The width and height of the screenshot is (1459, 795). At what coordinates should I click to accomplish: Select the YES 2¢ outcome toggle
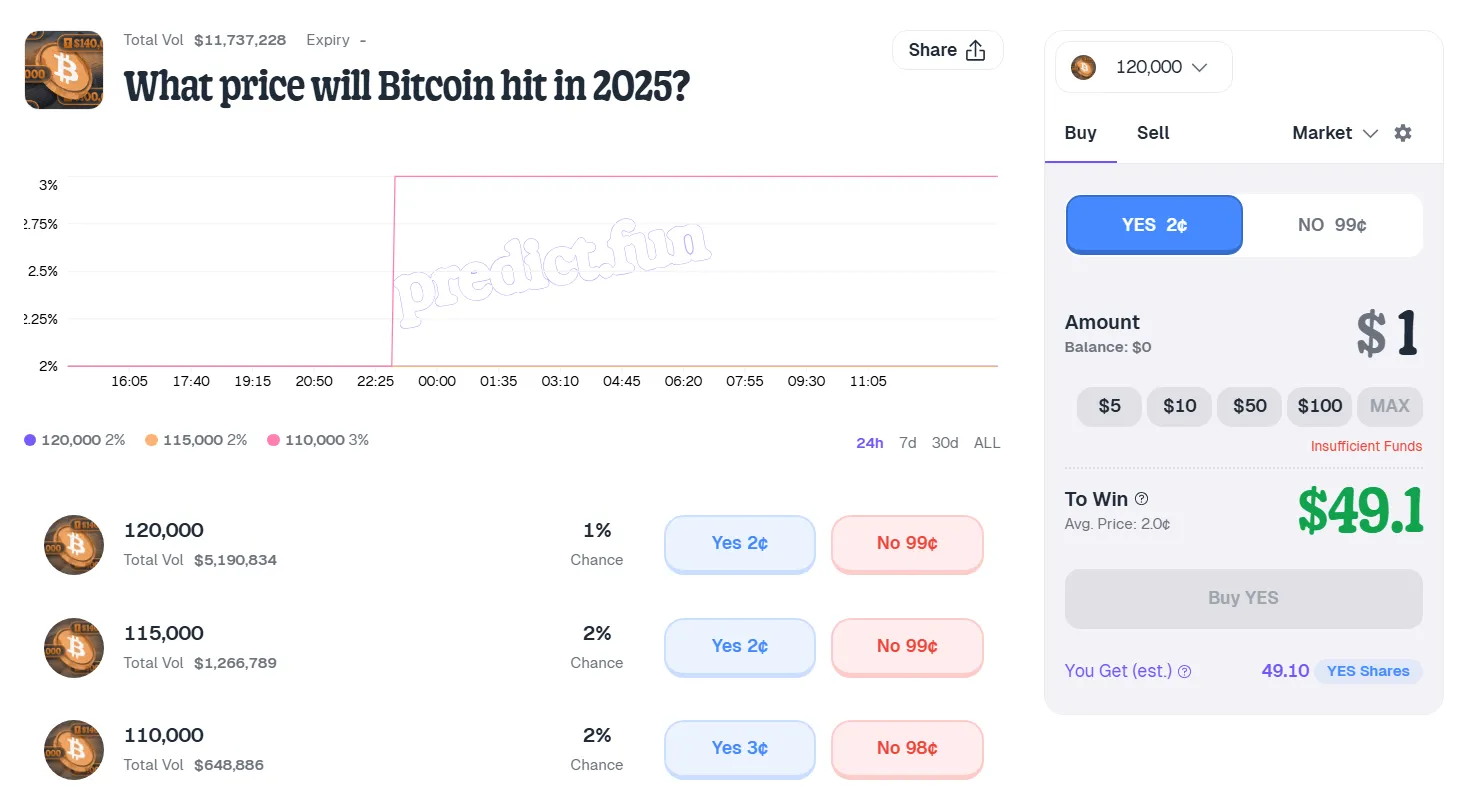click(x=1154, y=225)
